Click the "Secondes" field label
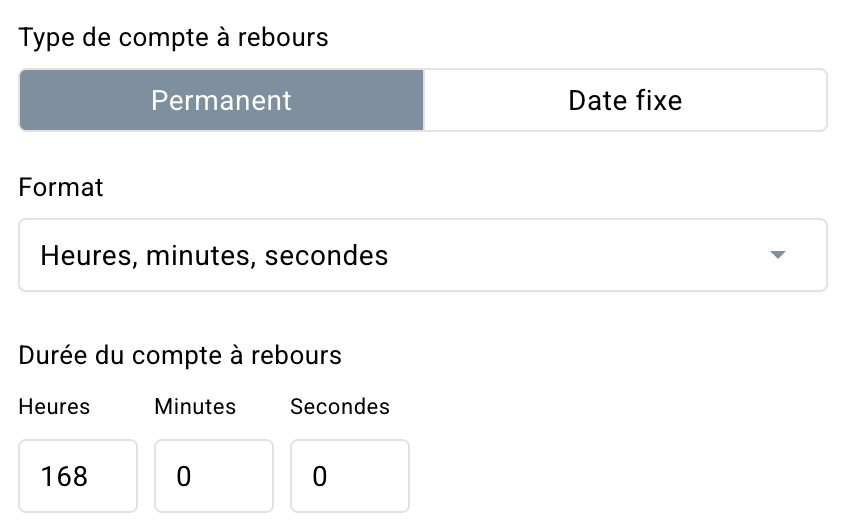This screenshot has height=528, width=856. tap(340, 407)
